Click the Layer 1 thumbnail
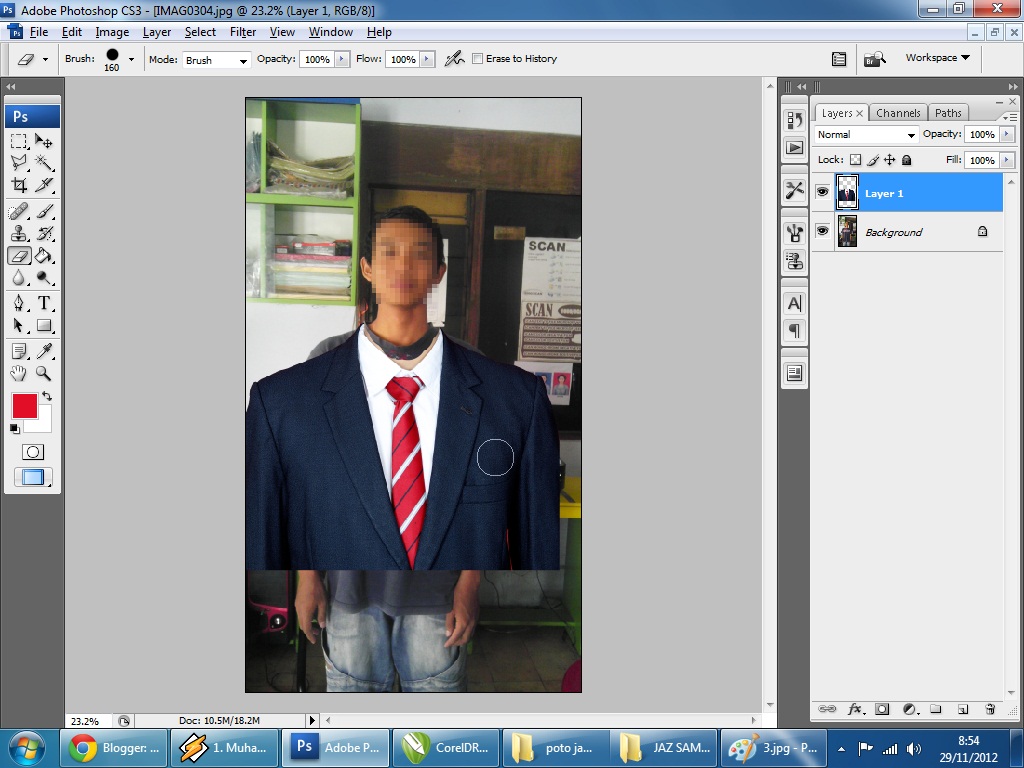The image size is (1024, 768). 847,192
